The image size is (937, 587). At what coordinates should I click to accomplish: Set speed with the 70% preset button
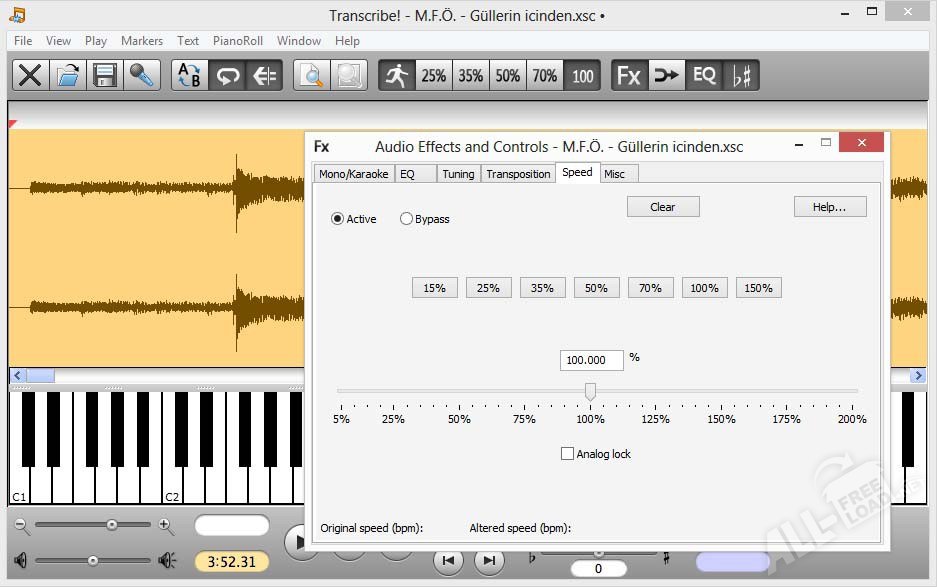click(x=650, y=288)
